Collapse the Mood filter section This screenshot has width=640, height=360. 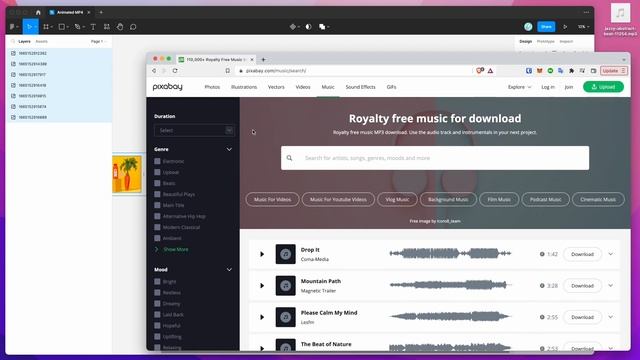(229, 270)
